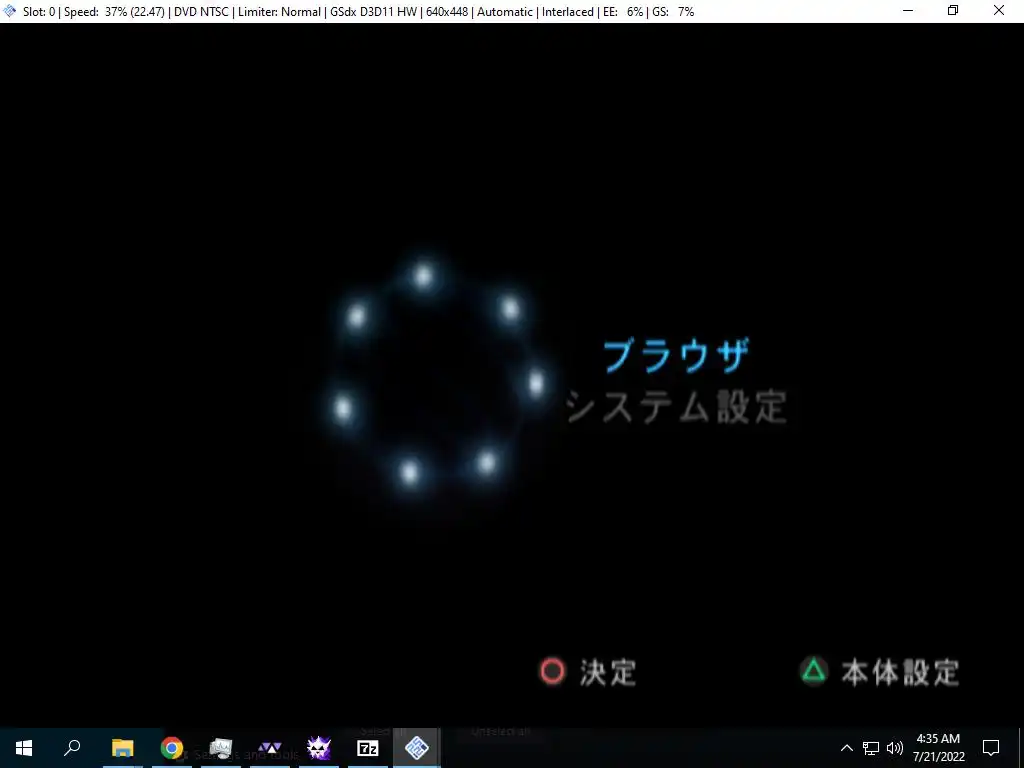Click the 本体設定 label

coord(900,672)
